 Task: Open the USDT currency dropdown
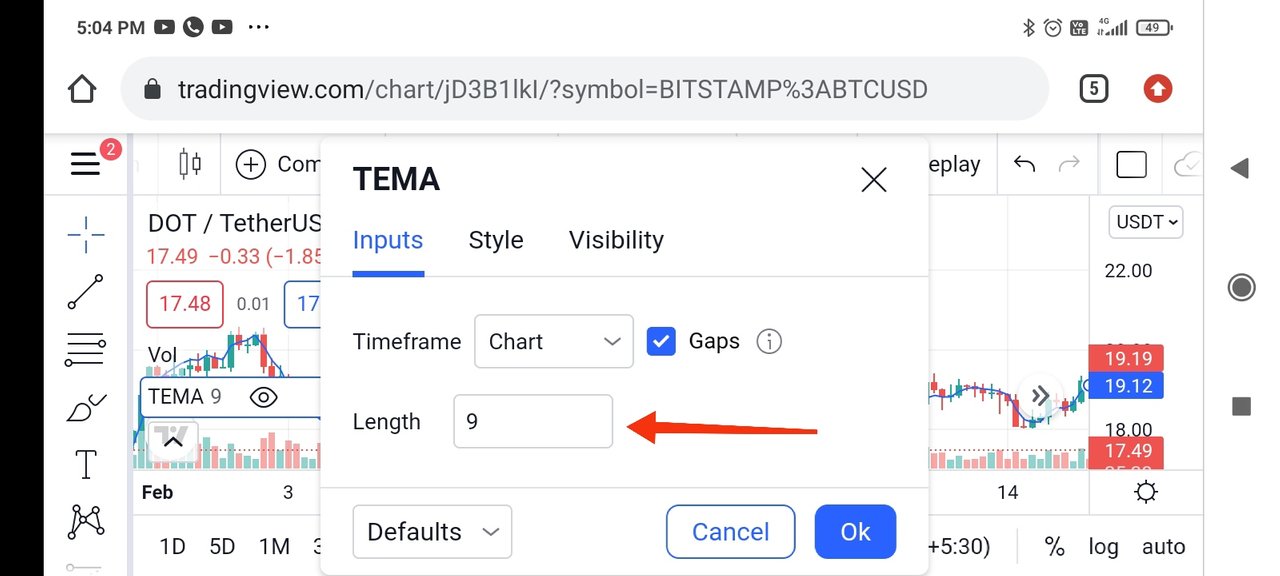tap(1146, 222)
